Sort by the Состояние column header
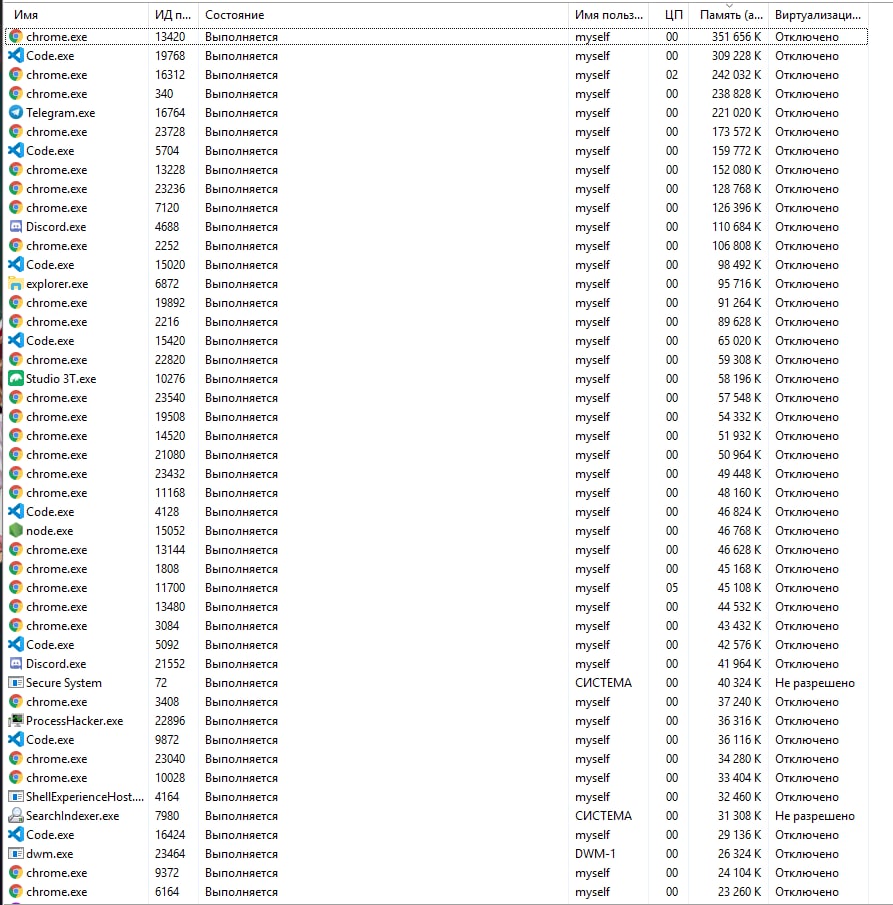This screenshot has height=905, width=893. (x=383, y=15)
